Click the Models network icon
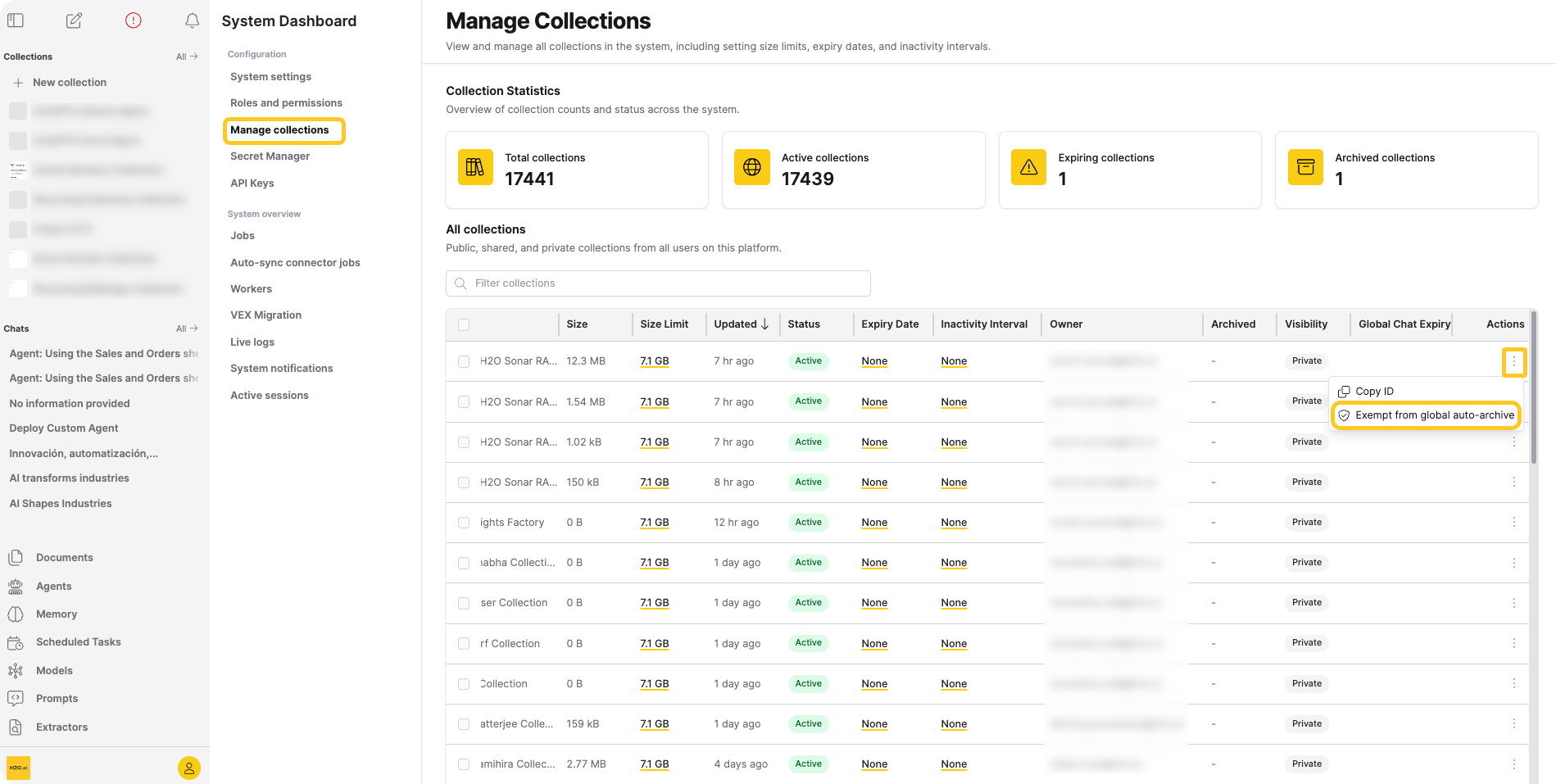The width and height of the screenshot is (1556, 784). (16, 671)
